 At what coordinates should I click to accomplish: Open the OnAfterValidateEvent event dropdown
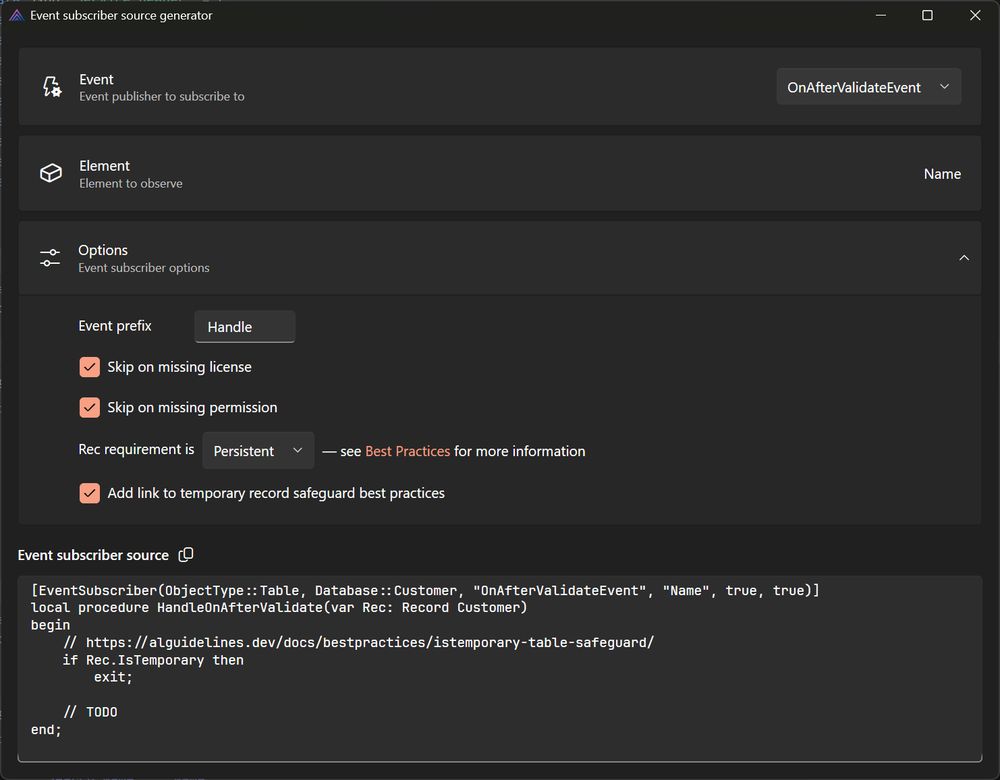coord(869,87)
